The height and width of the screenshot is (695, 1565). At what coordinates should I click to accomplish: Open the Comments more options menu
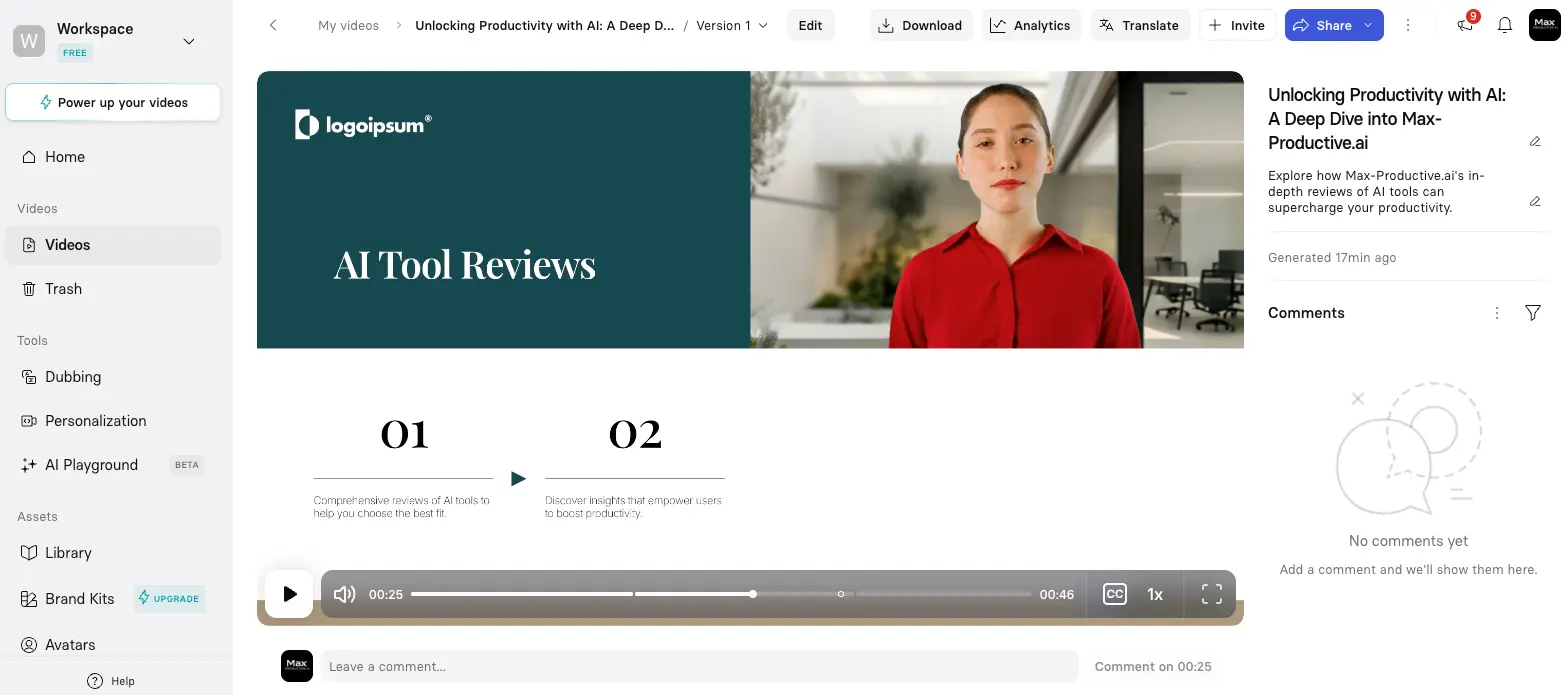[x=1497, y=313]
